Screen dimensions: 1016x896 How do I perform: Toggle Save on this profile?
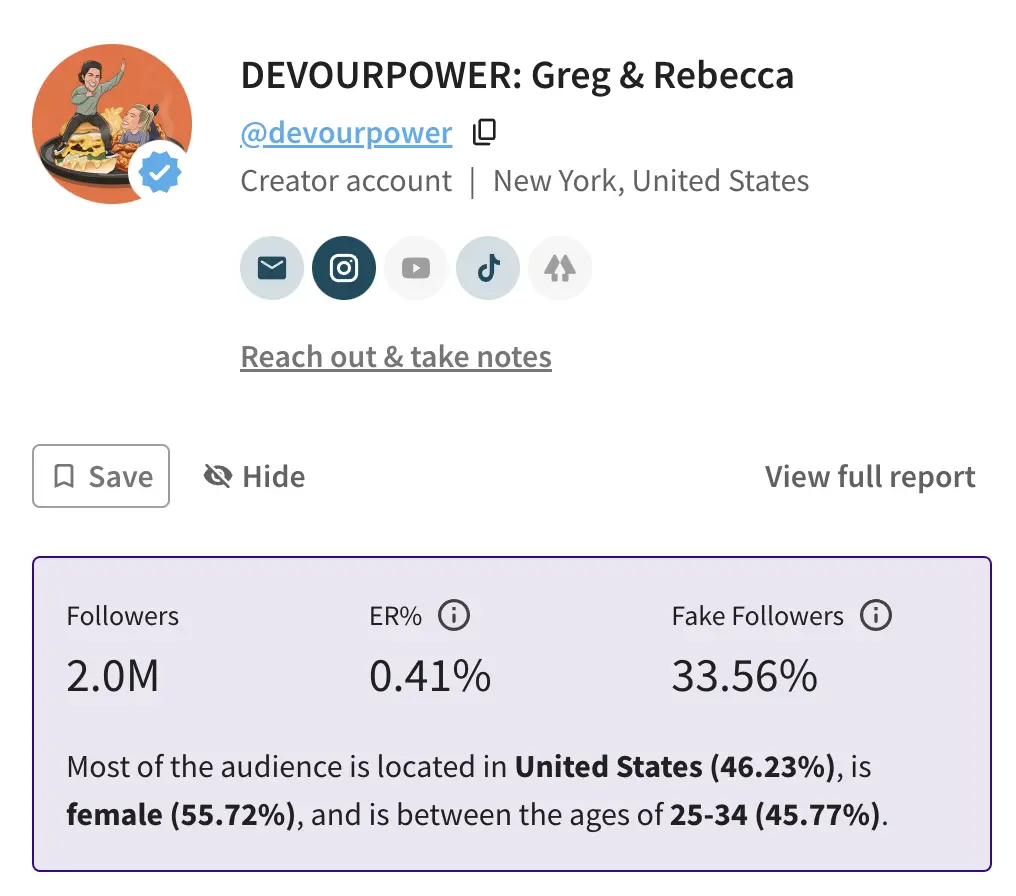click(100, 476)
